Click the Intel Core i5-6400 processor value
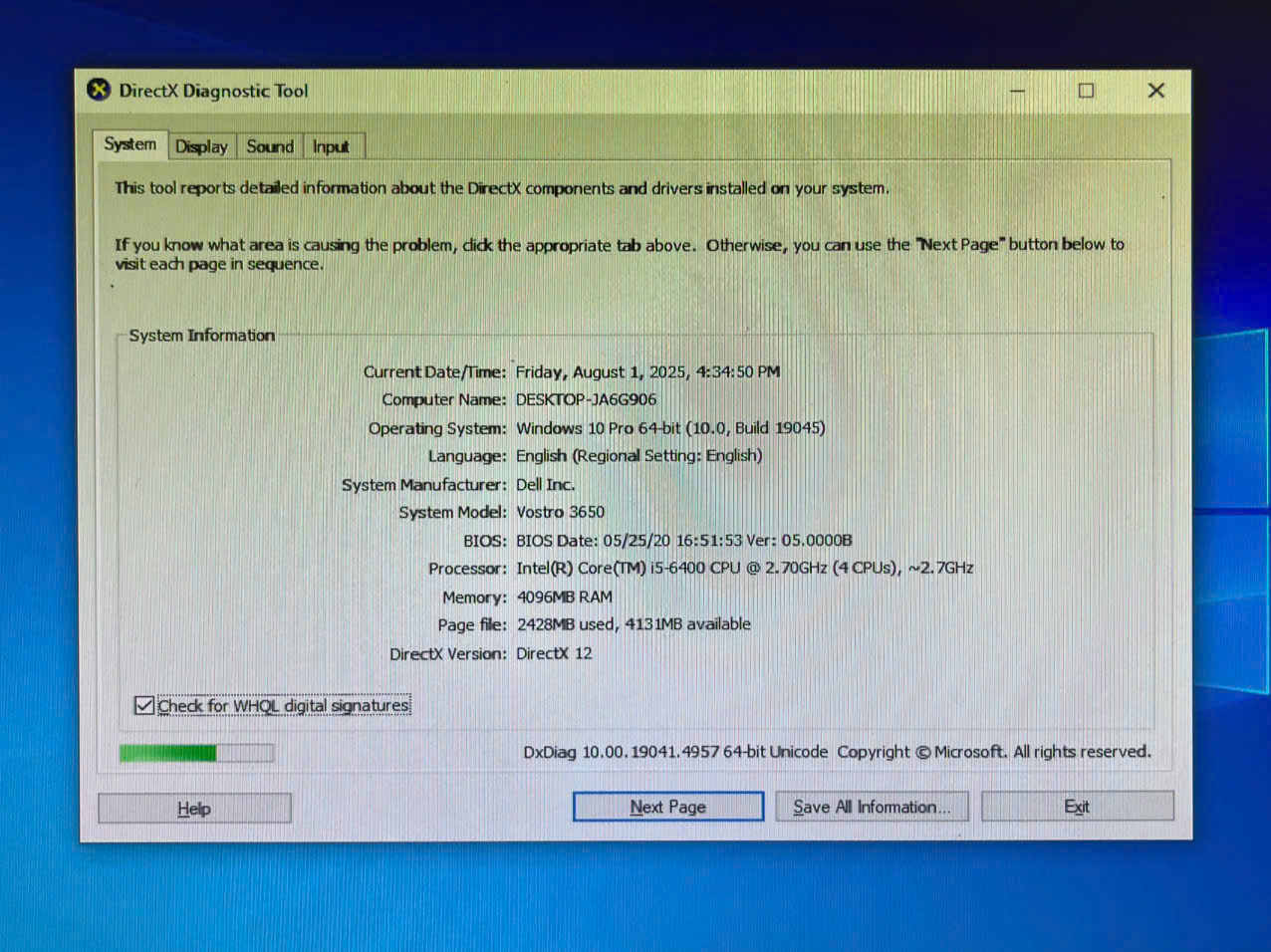Image resolution: width=1271 pixels, height=952 pixels. 744,568
